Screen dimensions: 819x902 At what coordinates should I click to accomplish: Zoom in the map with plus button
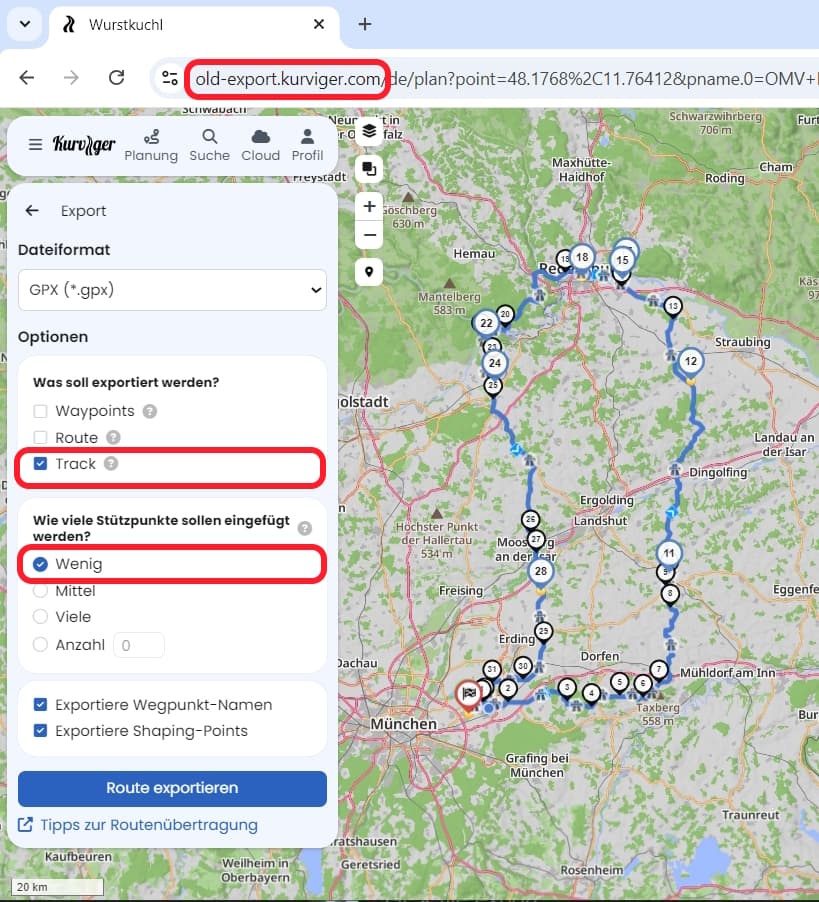pyautogui.click(x=369, y=207)
